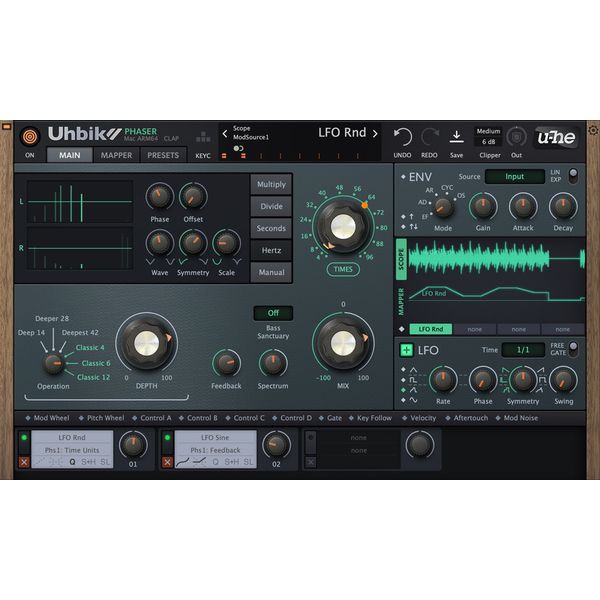Open the settings gear icon at top right
Screen dimensions: 600x600
592,130
